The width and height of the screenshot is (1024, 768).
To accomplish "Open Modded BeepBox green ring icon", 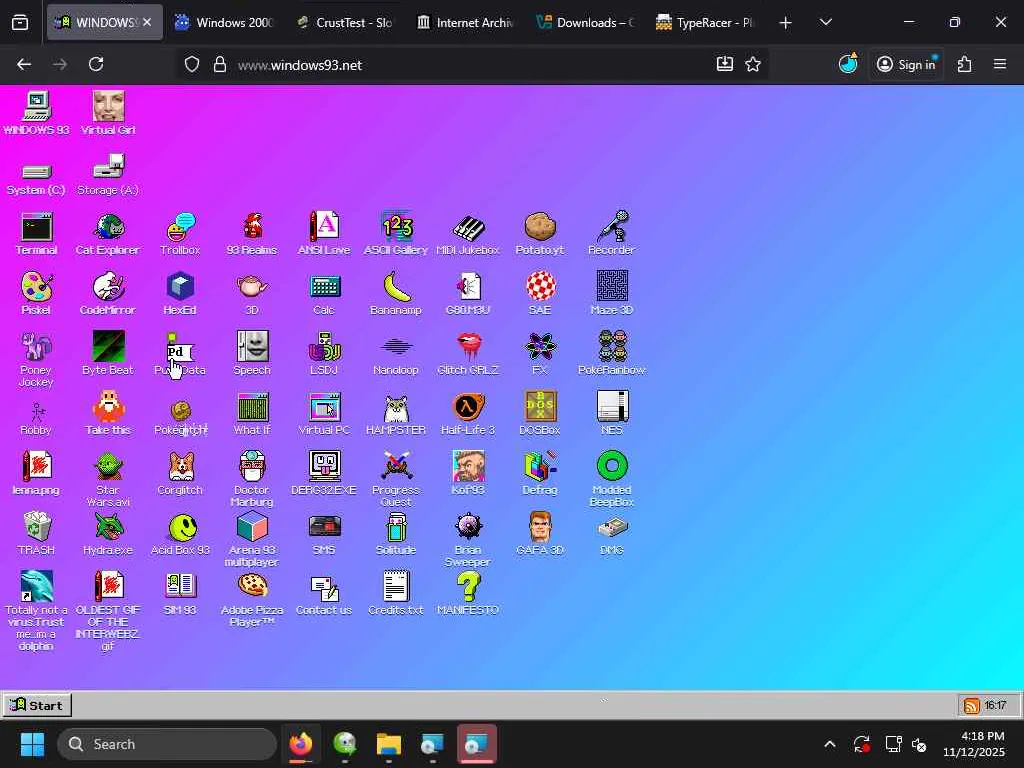I will [x=612, y=479].
